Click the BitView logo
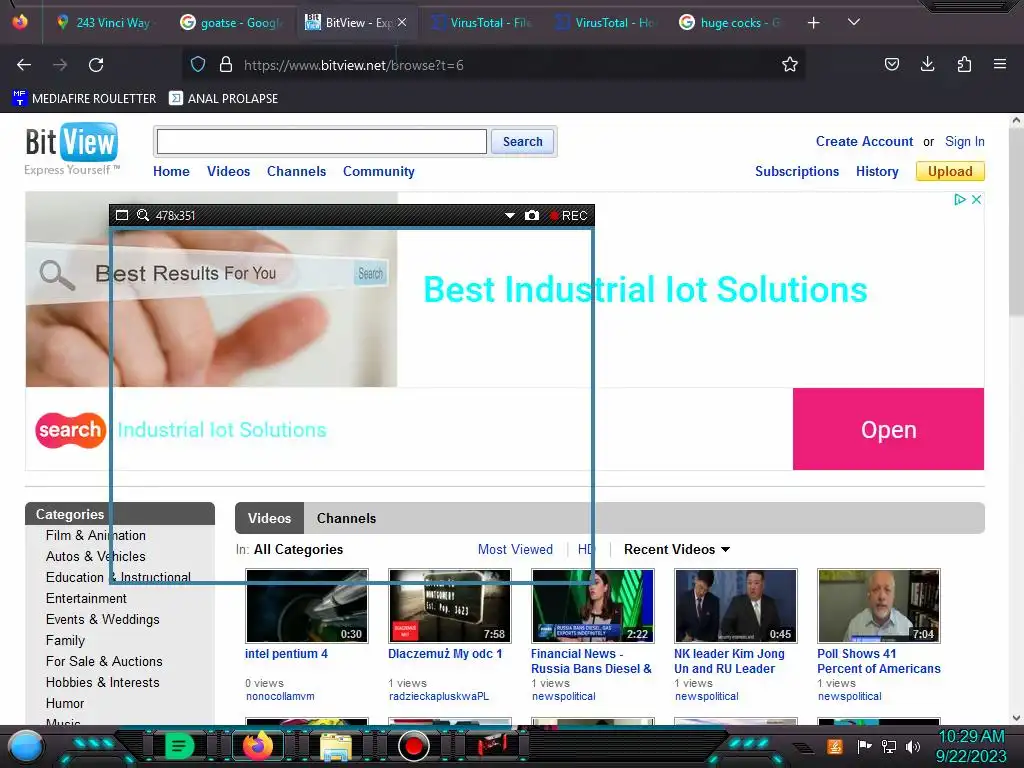The height and width of the screenshot is (768, 1024). point(72,149)
